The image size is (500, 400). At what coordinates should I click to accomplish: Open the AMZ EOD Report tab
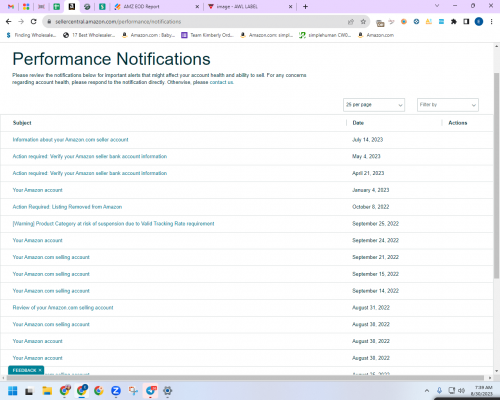point(156,6)
